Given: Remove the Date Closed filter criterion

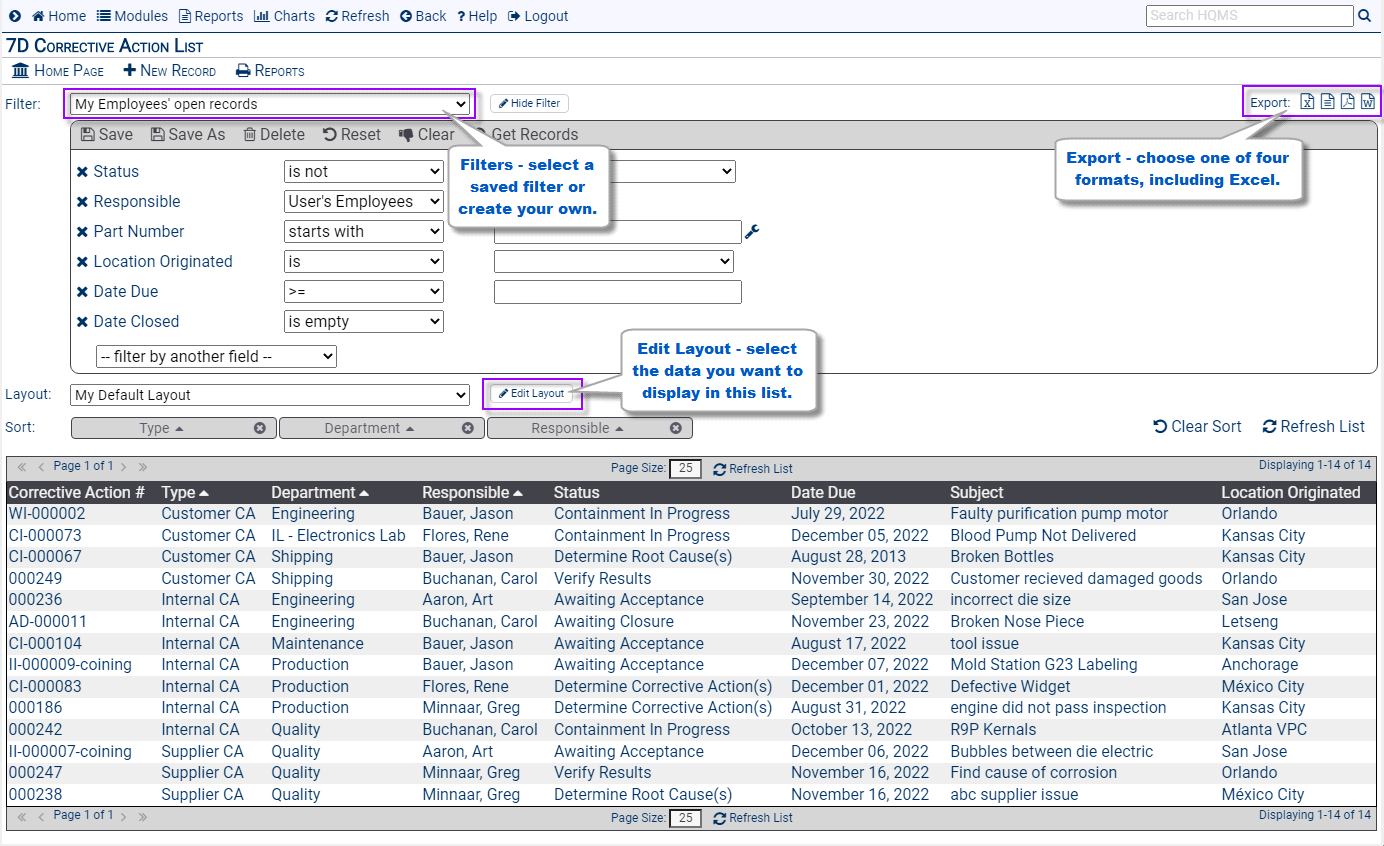Looking at the screenshot, I should (81, 321).
